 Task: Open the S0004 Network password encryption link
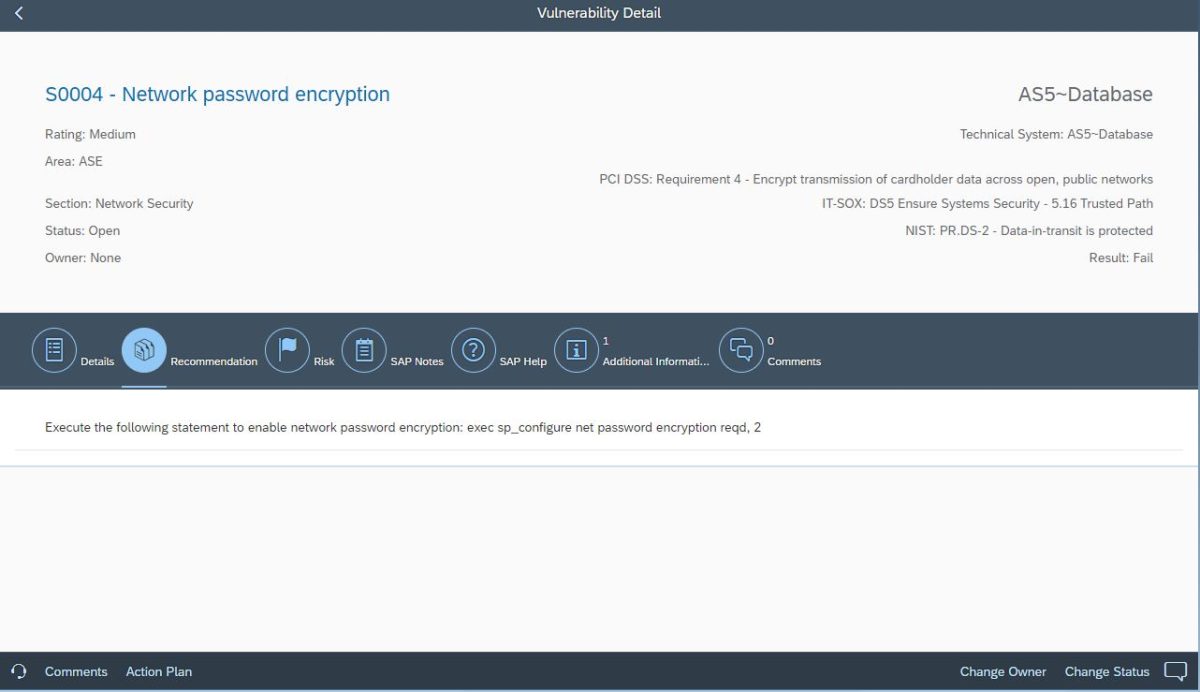pos(216,93)
